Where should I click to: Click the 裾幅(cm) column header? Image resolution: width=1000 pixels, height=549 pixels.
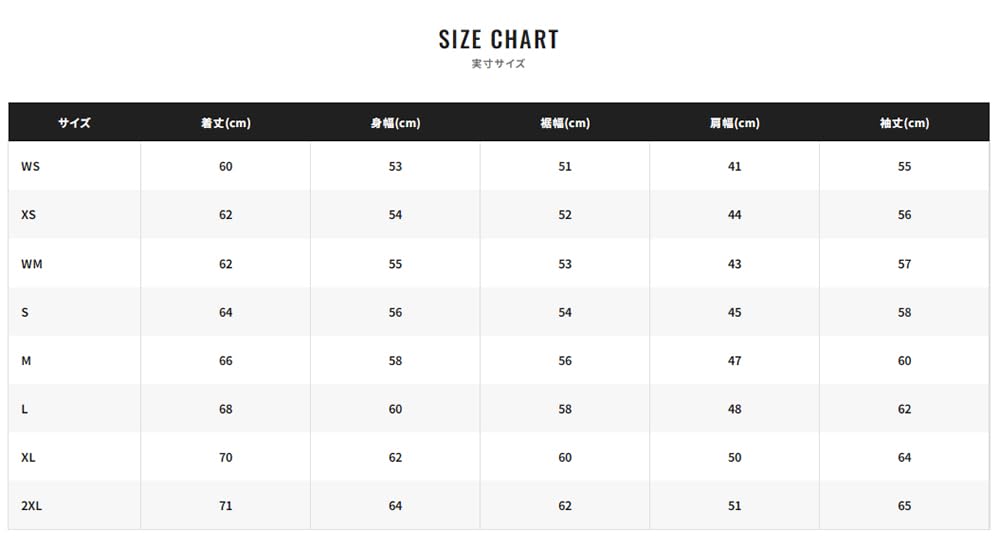565,123
